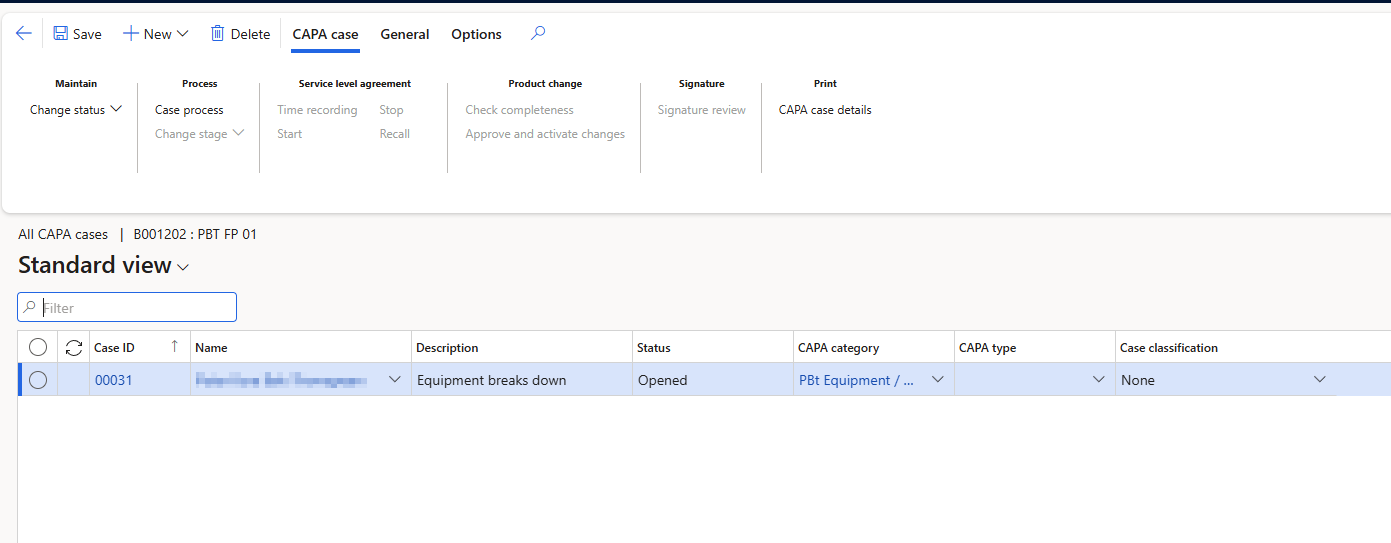Screen dimensions: 1391x543
Task: Click Check completeness
Action: tap(520, 110)
